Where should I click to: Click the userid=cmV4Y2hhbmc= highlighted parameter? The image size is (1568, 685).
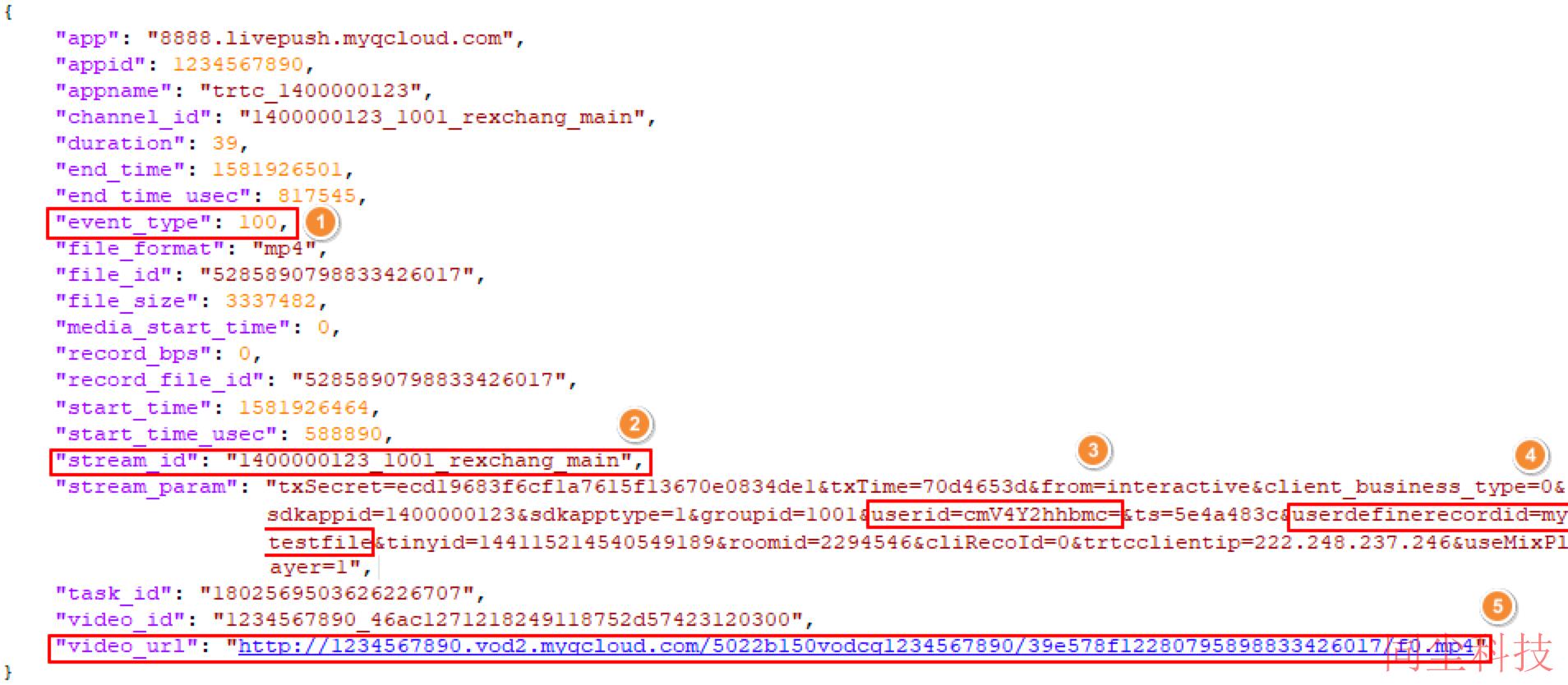pyautogui.click(x=996, y=515)
